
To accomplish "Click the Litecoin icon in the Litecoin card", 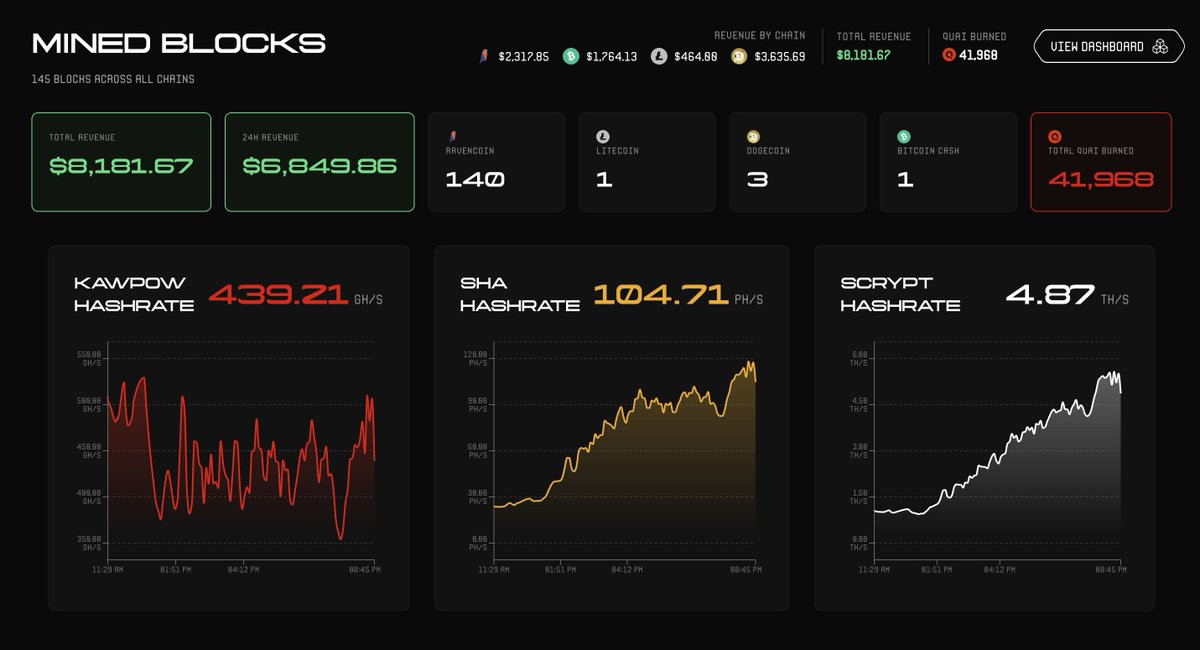I will tap(603, 136).
